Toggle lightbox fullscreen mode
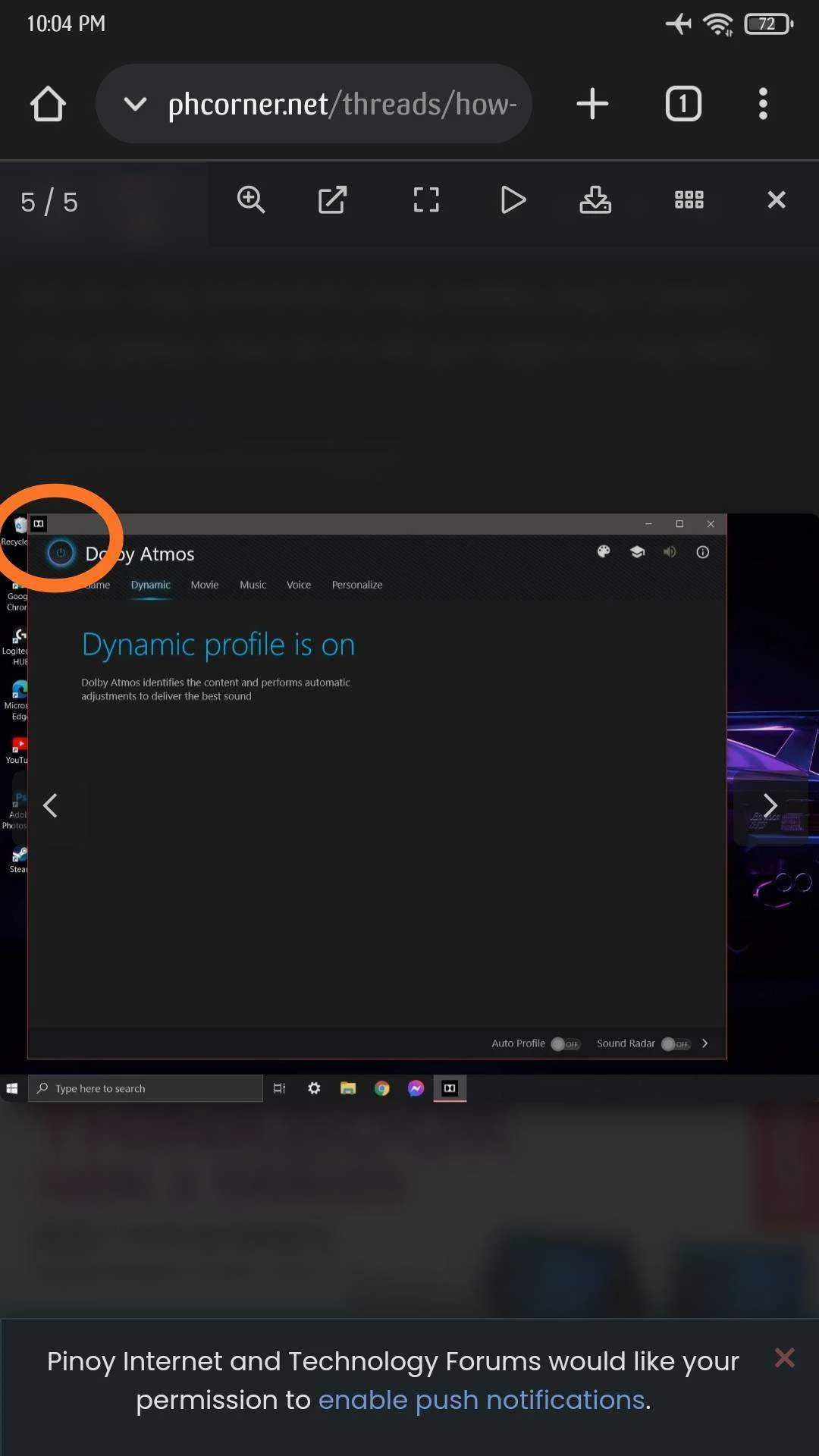Viewport: 819px width, 1456px height. click(426, 200)
